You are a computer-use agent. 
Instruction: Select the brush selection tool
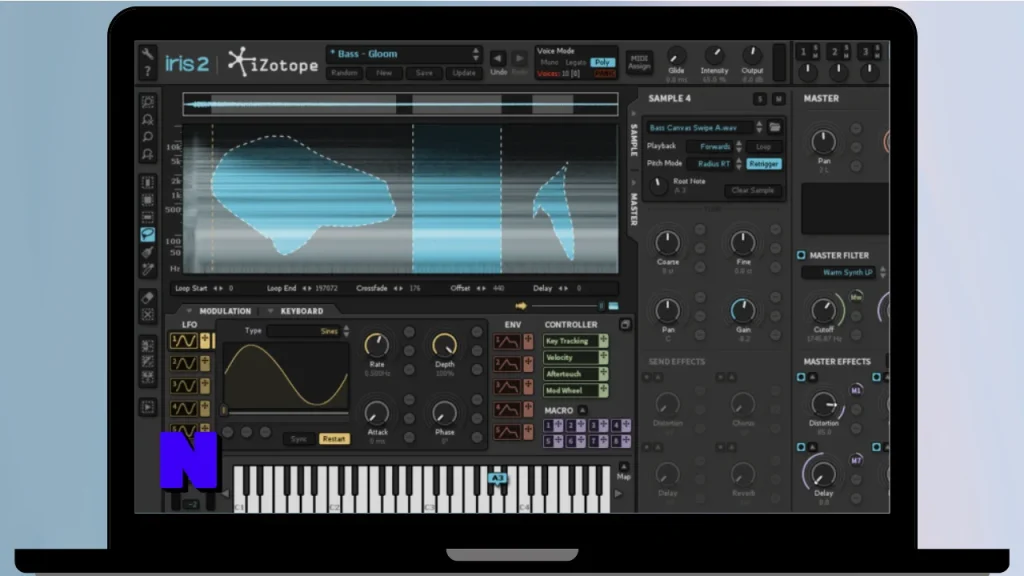(x=148, y=251)
